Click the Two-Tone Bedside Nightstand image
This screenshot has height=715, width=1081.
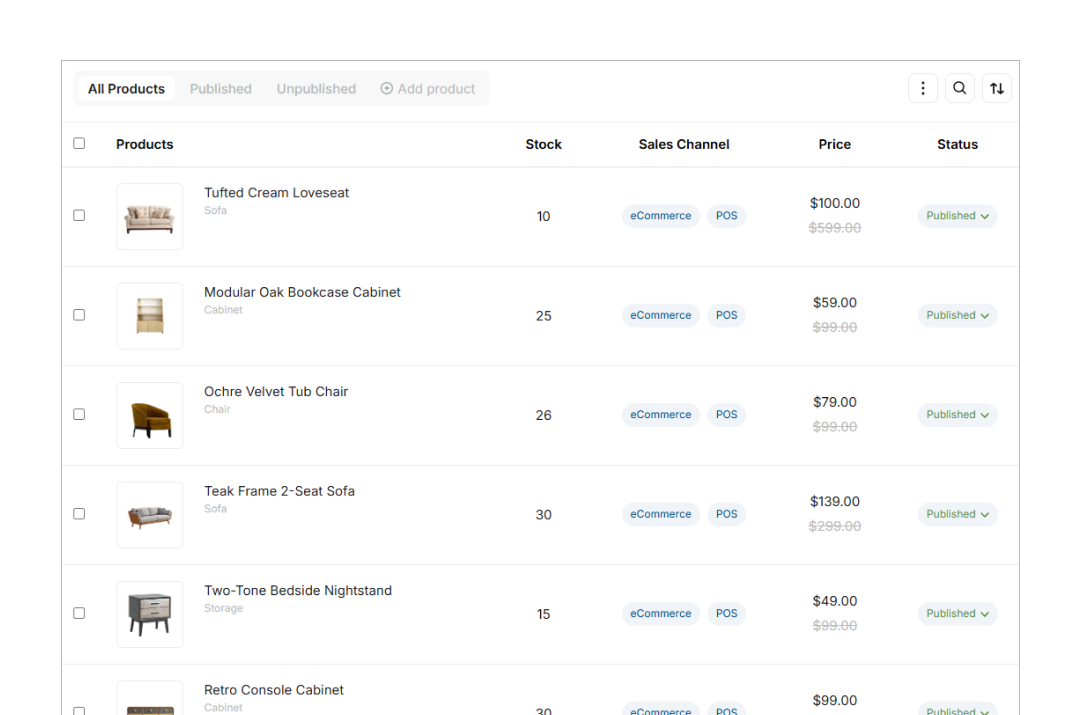150,614
